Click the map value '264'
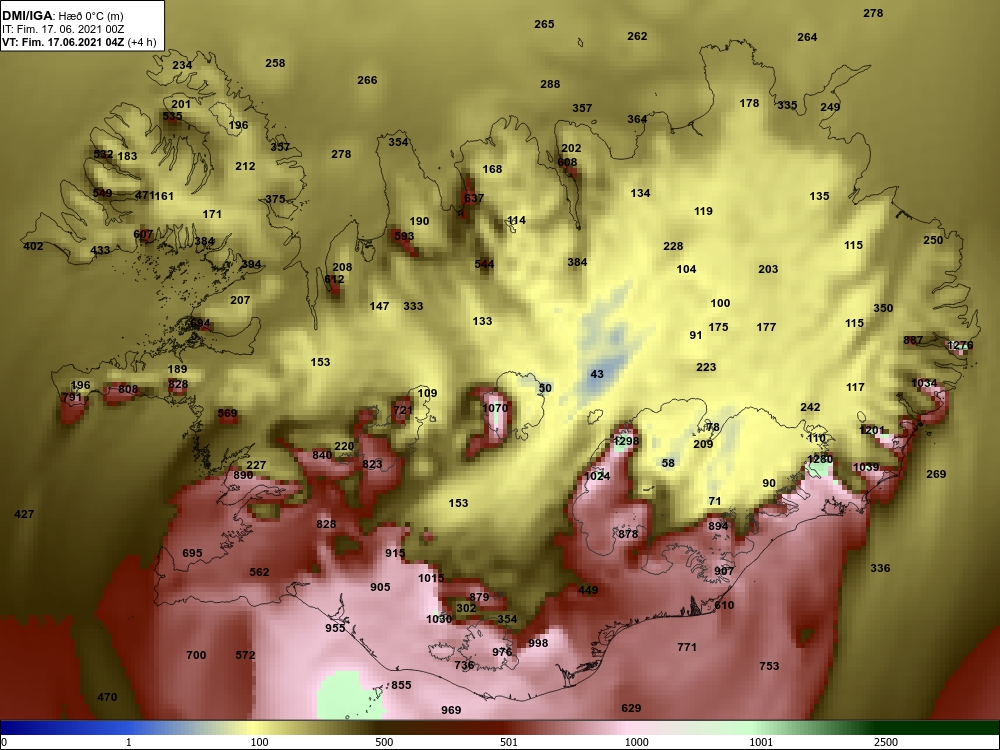The width and height of the screenshot is (1000, 750). click(x=807, y=37)
